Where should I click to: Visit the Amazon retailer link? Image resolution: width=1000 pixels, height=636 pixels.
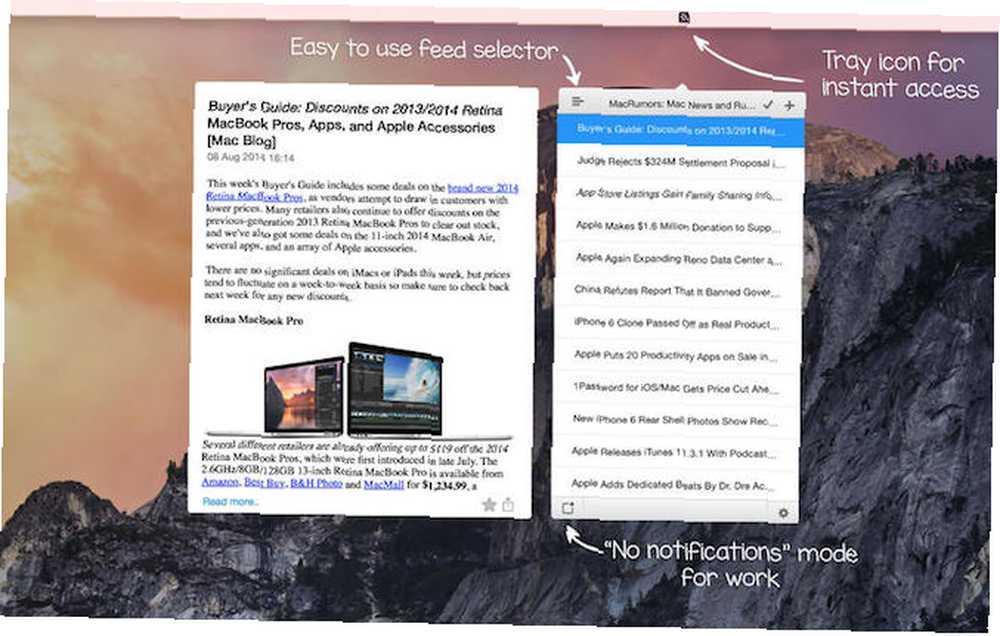(220, 482)
